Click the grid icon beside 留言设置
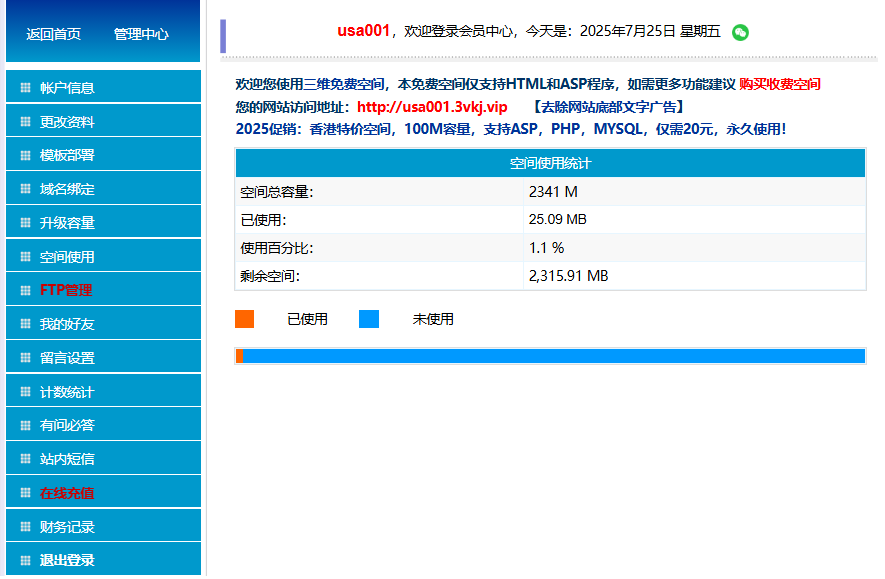Viewport: 885px width, 579px height. tap(25, 357)
